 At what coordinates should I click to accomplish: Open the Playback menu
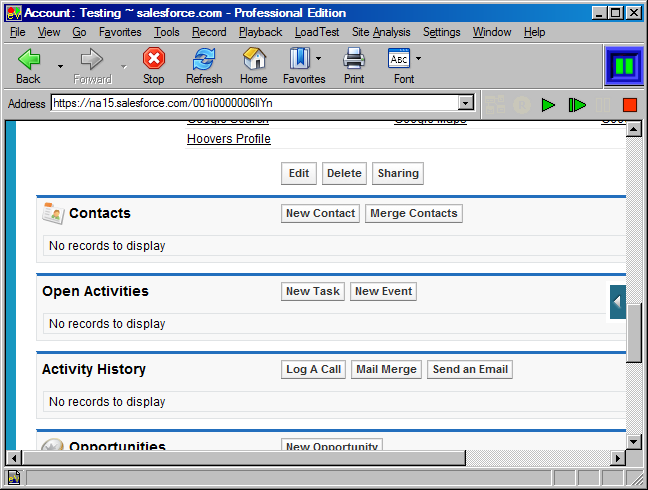[260, 32]
